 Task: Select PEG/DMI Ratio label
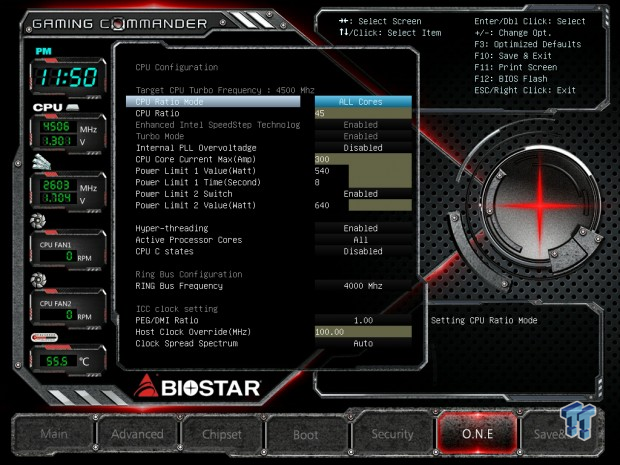pos(167,320)
